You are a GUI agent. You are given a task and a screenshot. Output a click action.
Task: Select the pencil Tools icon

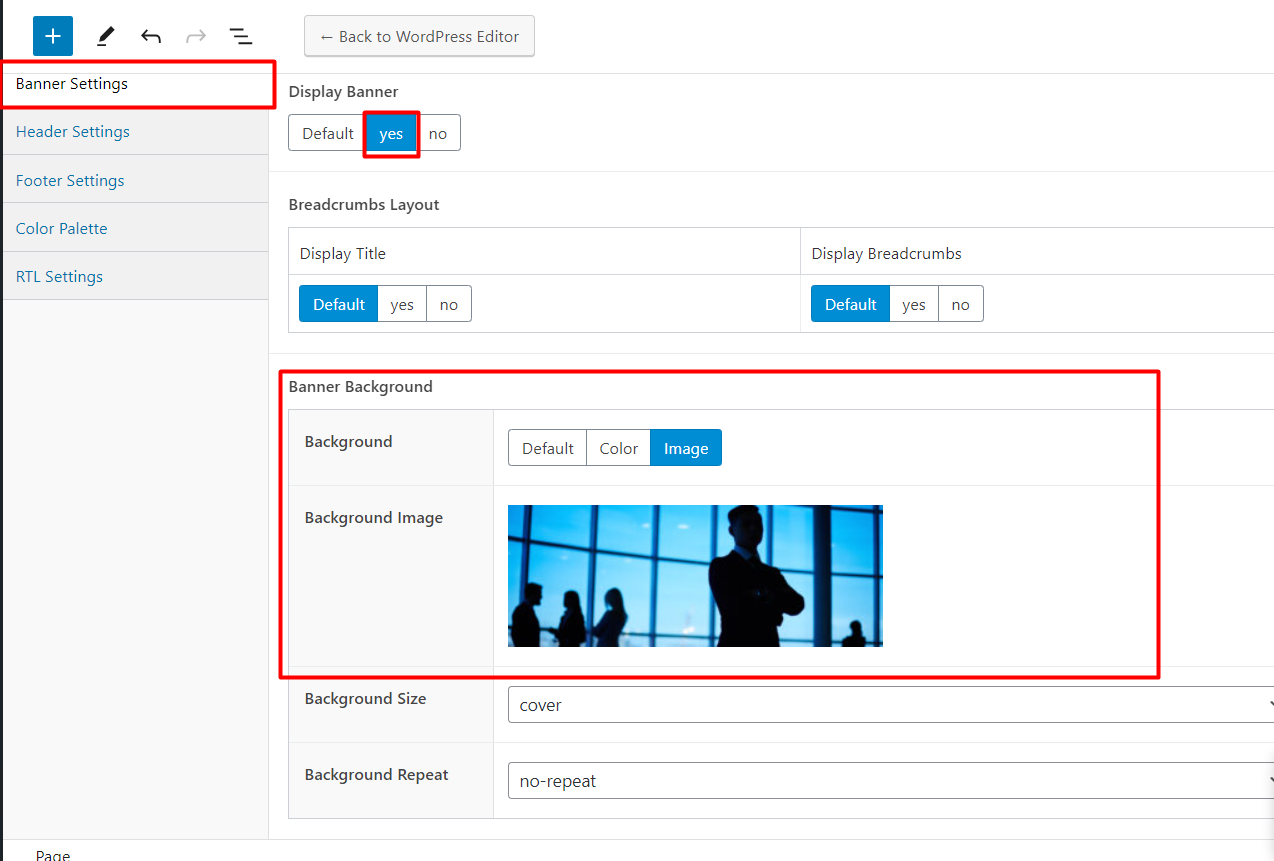105,37
